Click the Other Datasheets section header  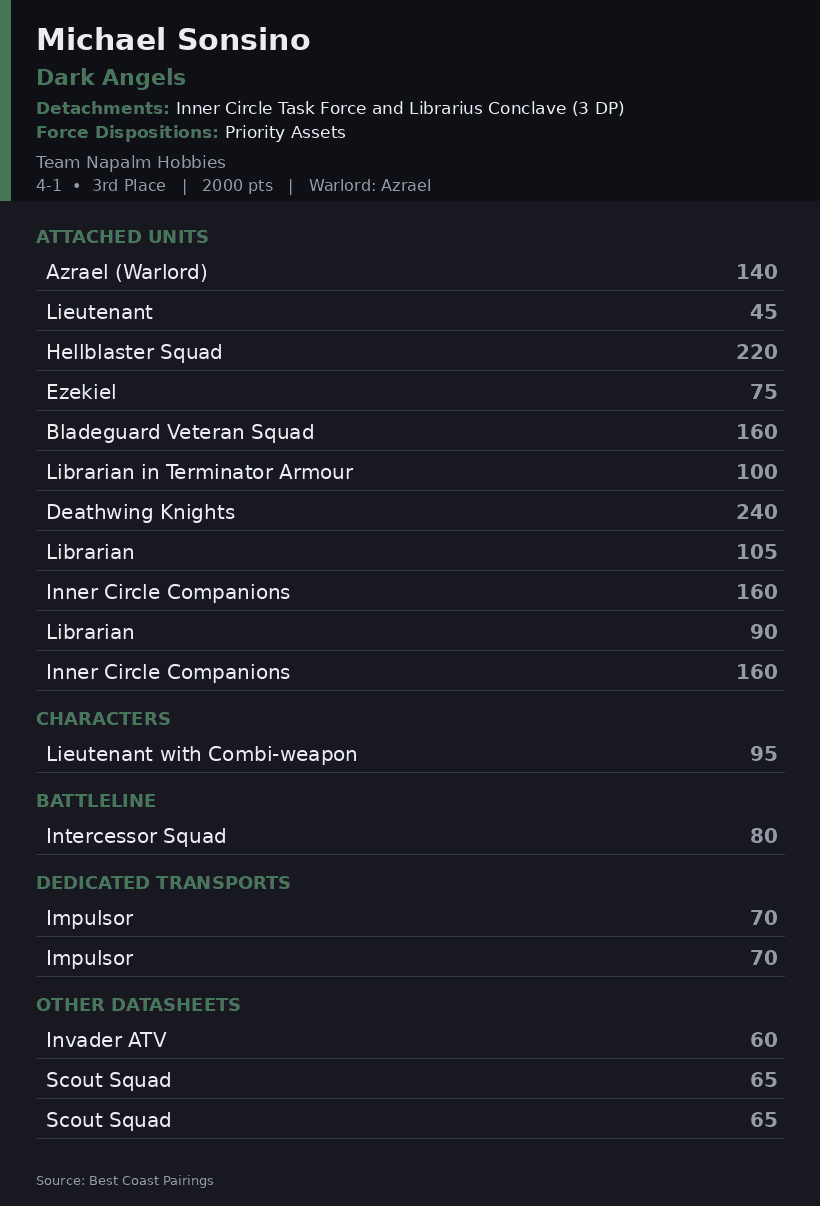click(138, 1005)
